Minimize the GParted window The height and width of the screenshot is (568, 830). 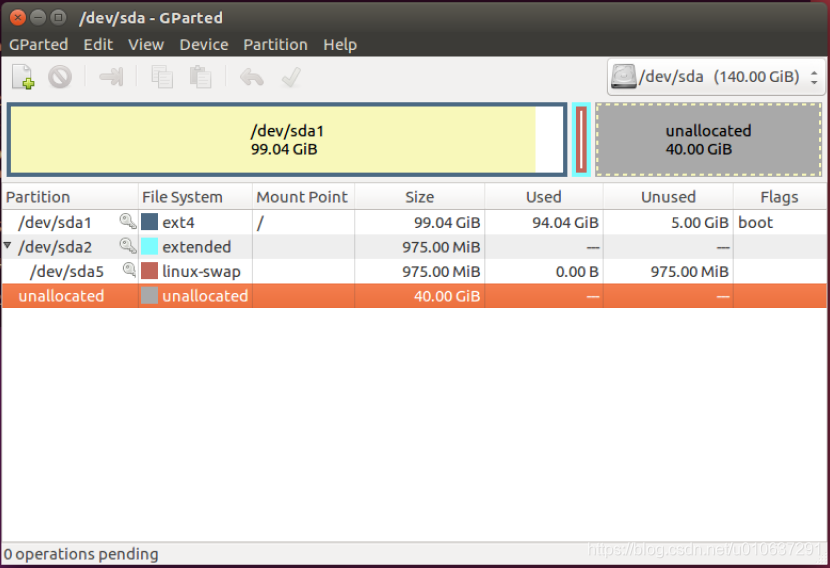tap(38, 17)
